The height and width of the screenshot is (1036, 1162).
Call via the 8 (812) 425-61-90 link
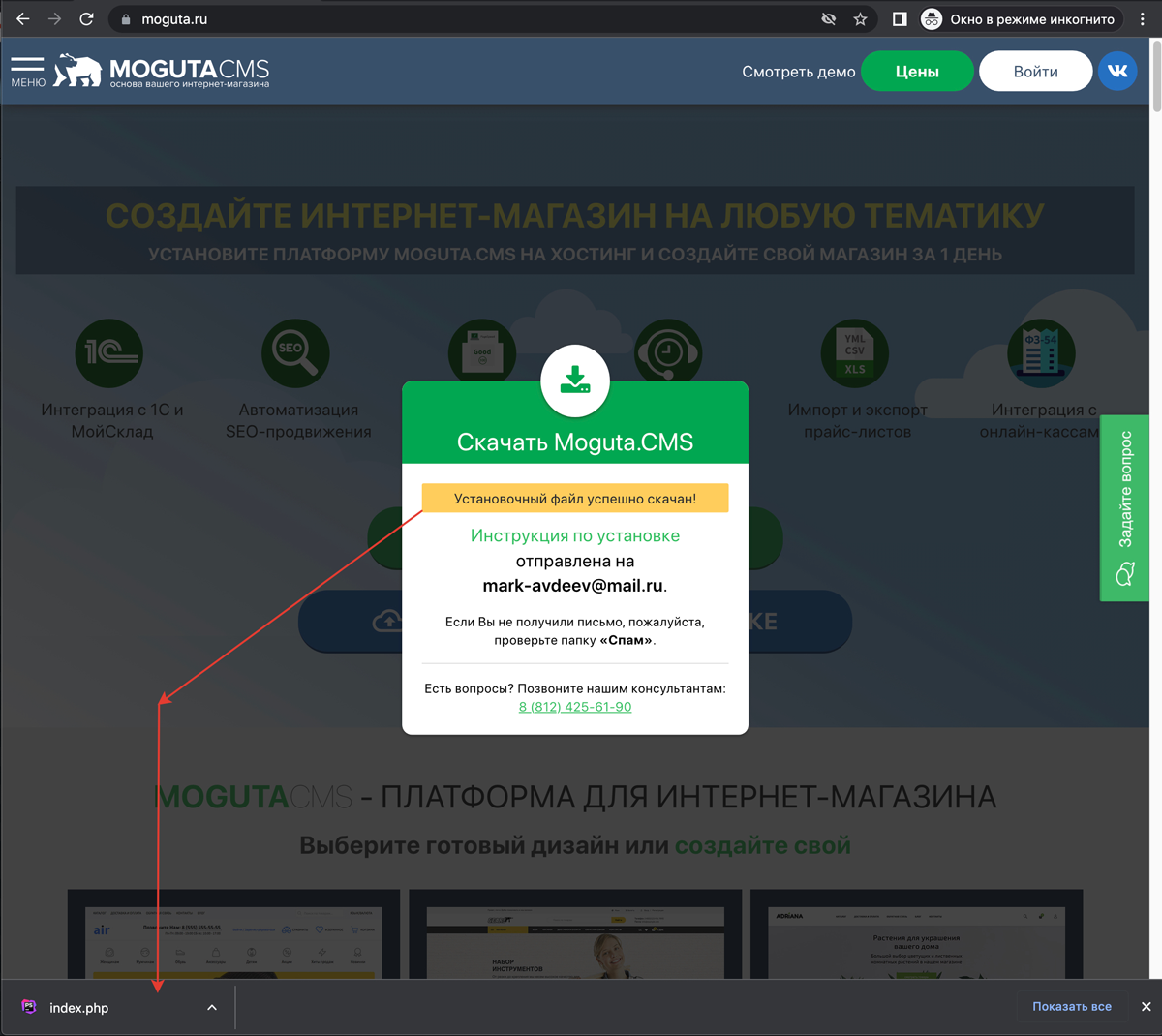[574, 707]
